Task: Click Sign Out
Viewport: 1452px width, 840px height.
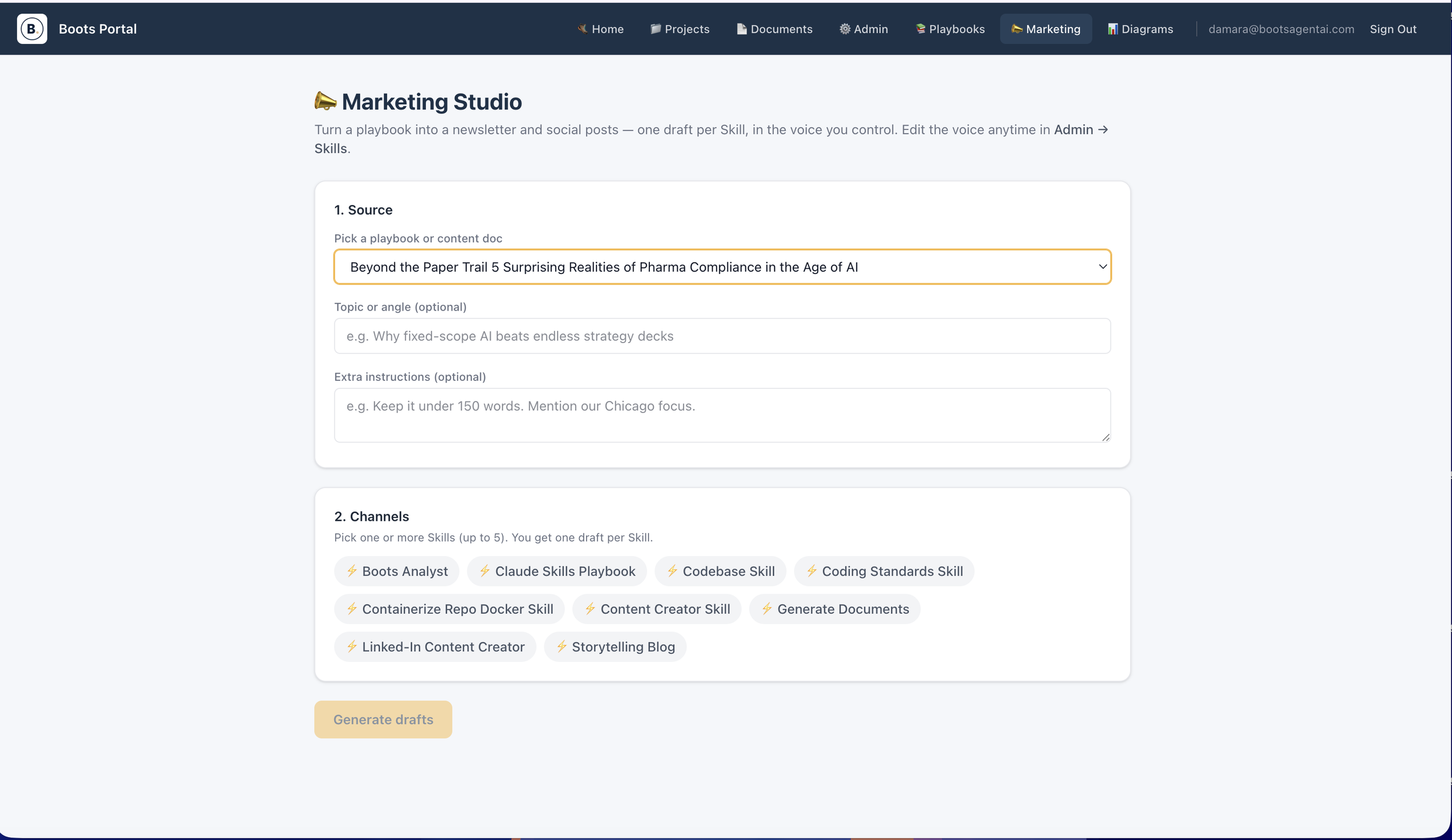Action: [1393, 29]
